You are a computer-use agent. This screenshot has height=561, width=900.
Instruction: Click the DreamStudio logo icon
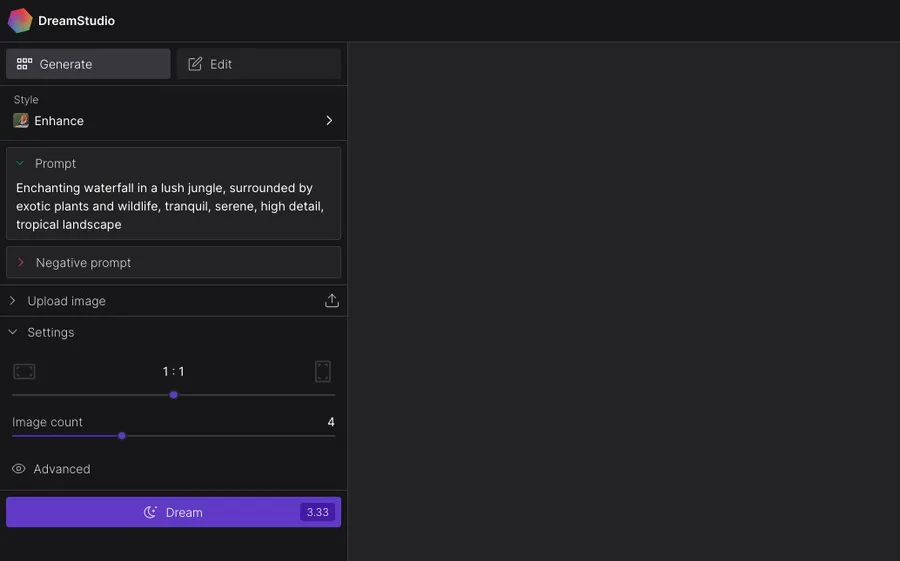click(20, 20)
